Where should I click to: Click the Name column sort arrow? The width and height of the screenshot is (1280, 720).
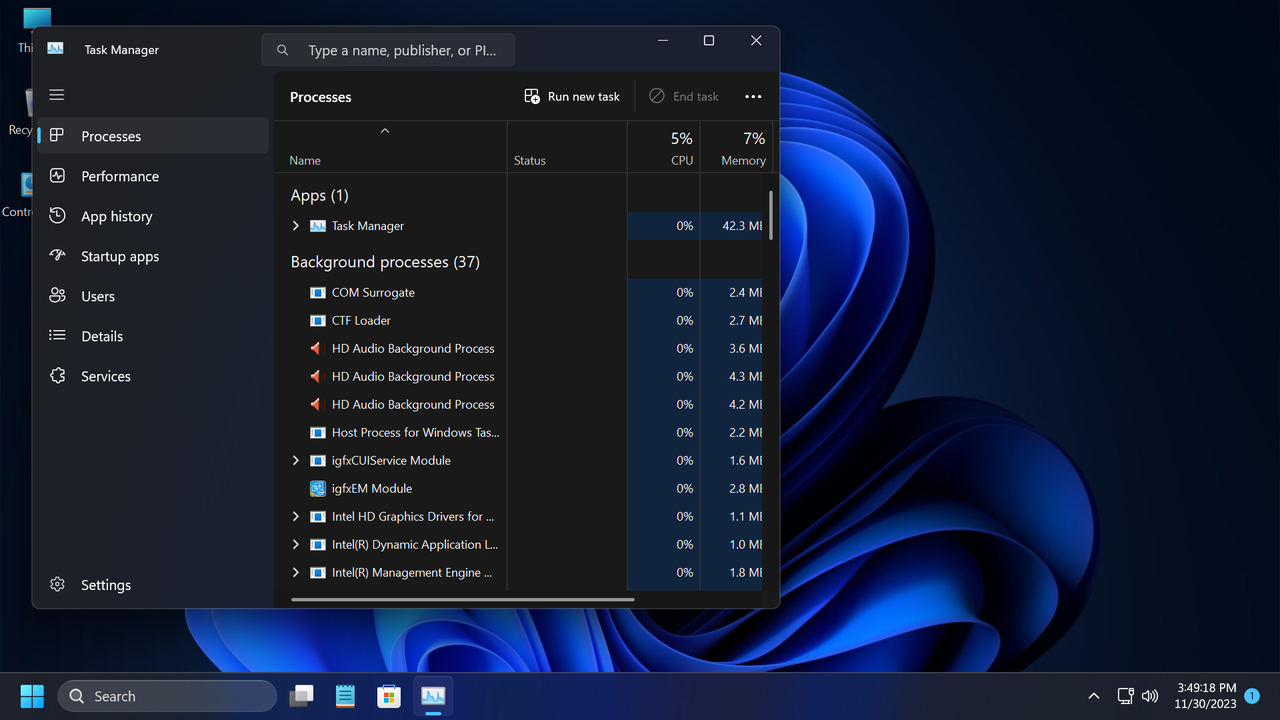pos(385,131)
